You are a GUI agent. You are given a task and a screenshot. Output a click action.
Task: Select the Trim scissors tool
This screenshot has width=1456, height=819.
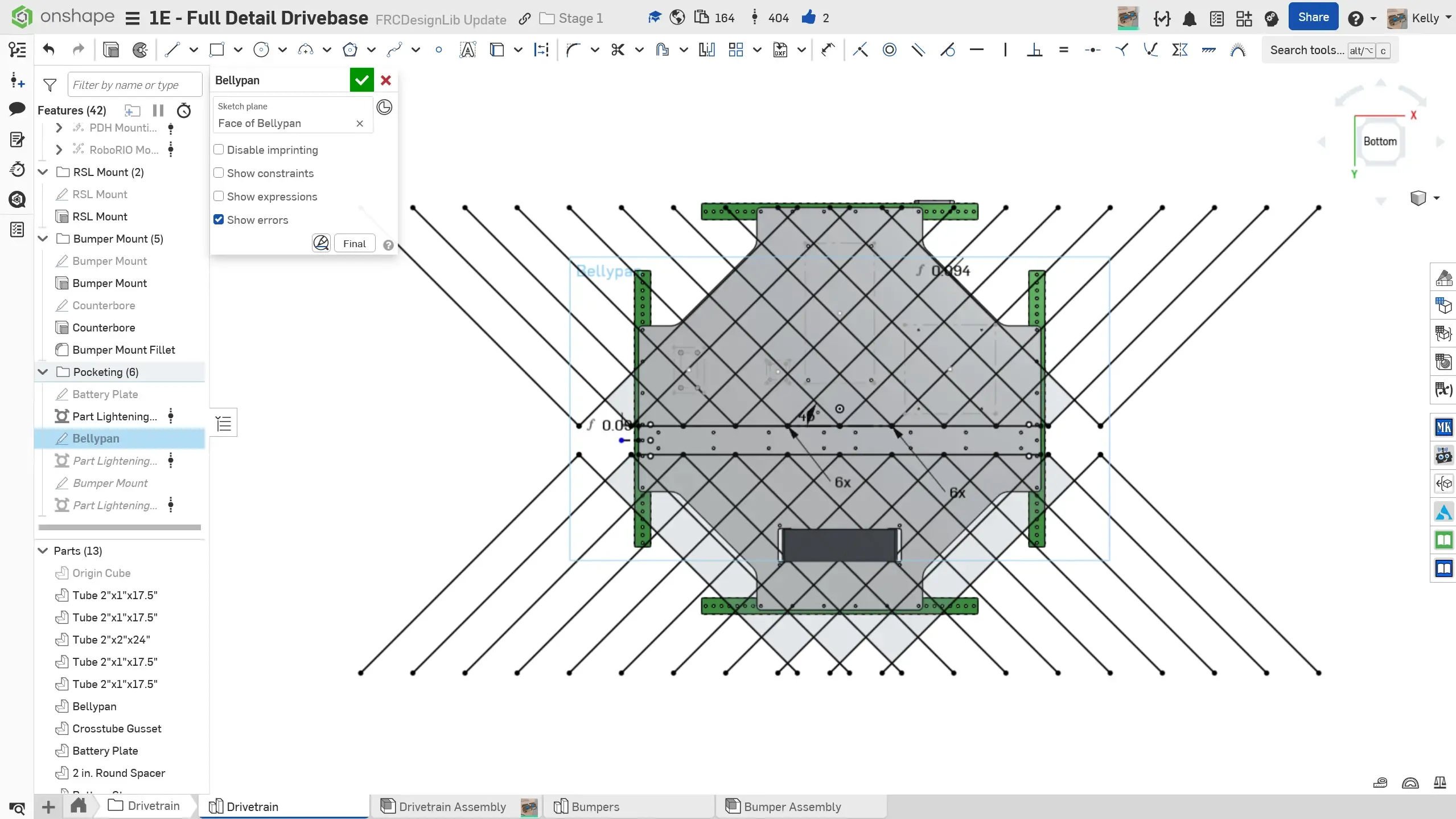(618, 50)
